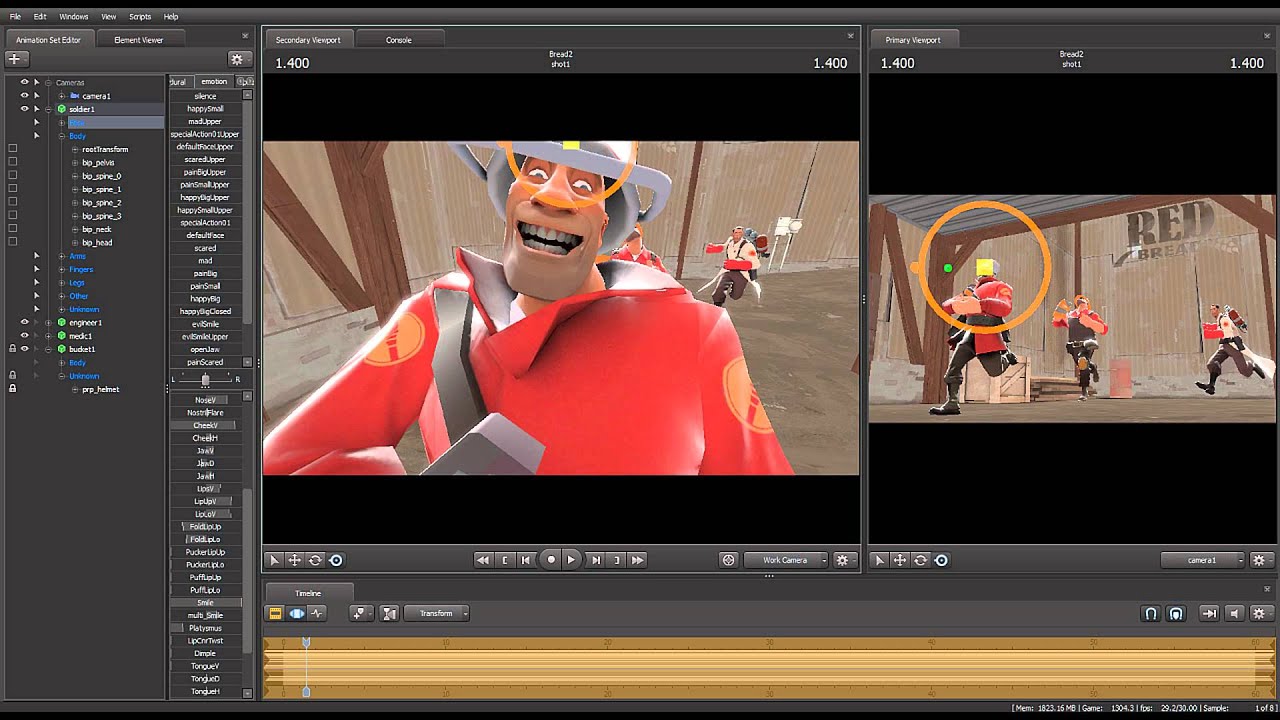The image size is (1280, 720).
Task: Switch to the Graph Editor timeline mode
Action: pos(318,613)
